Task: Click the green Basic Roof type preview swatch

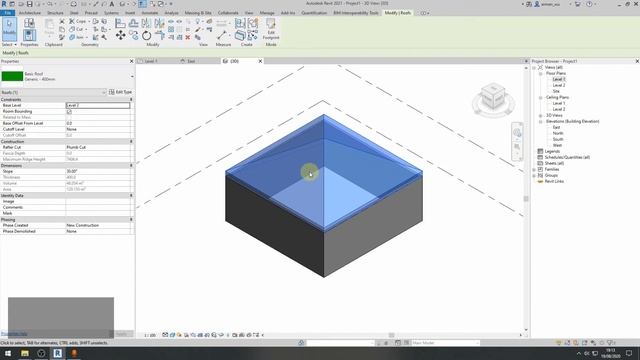Action: tap(12, 76)
